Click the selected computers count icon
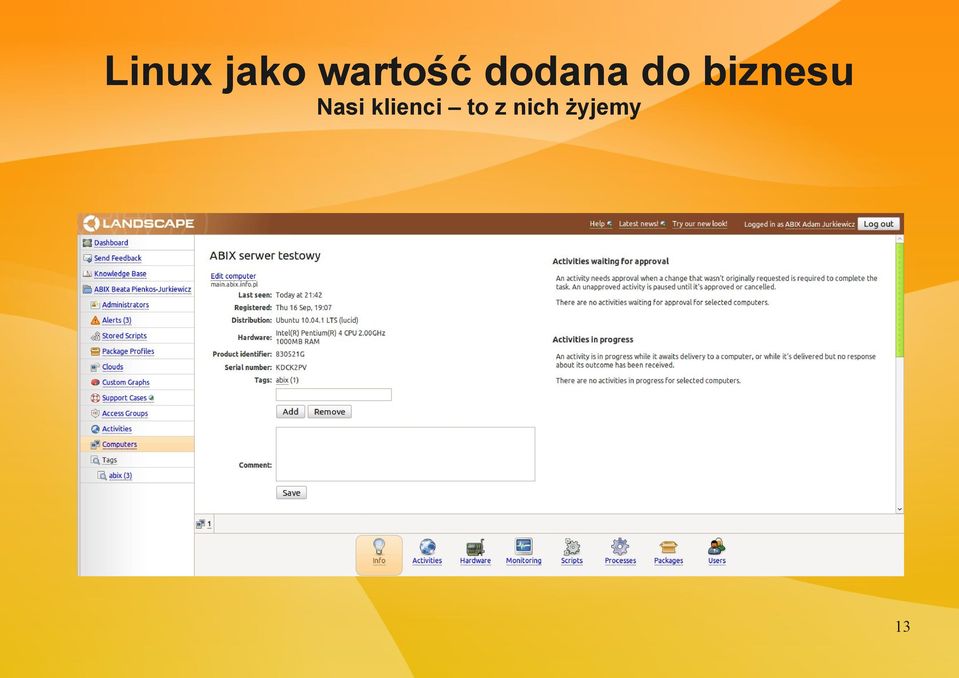 pyautogui.click(x=201, y=524)
